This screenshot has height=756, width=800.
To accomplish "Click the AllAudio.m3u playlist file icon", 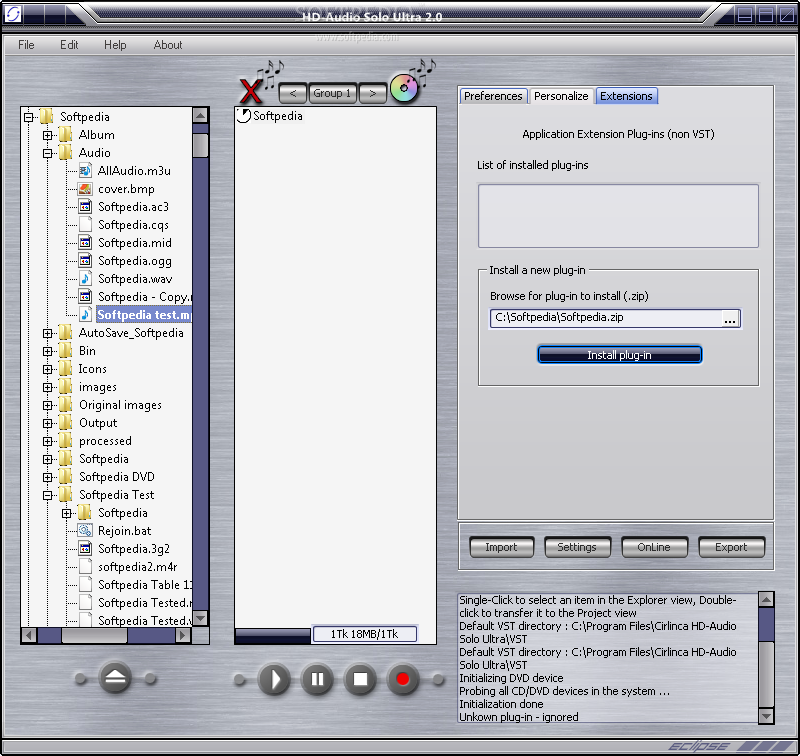I will [85, 171].
